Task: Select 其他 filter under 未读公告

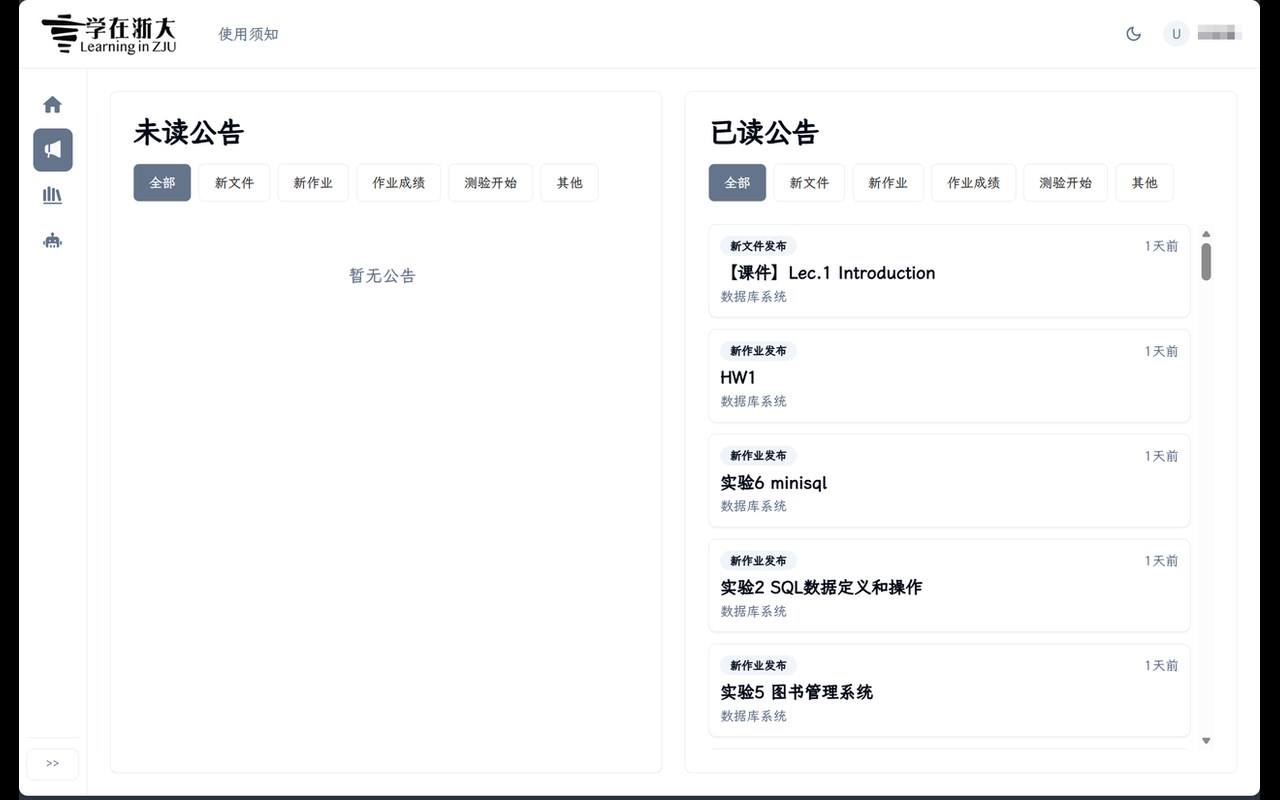Action: 570,183
